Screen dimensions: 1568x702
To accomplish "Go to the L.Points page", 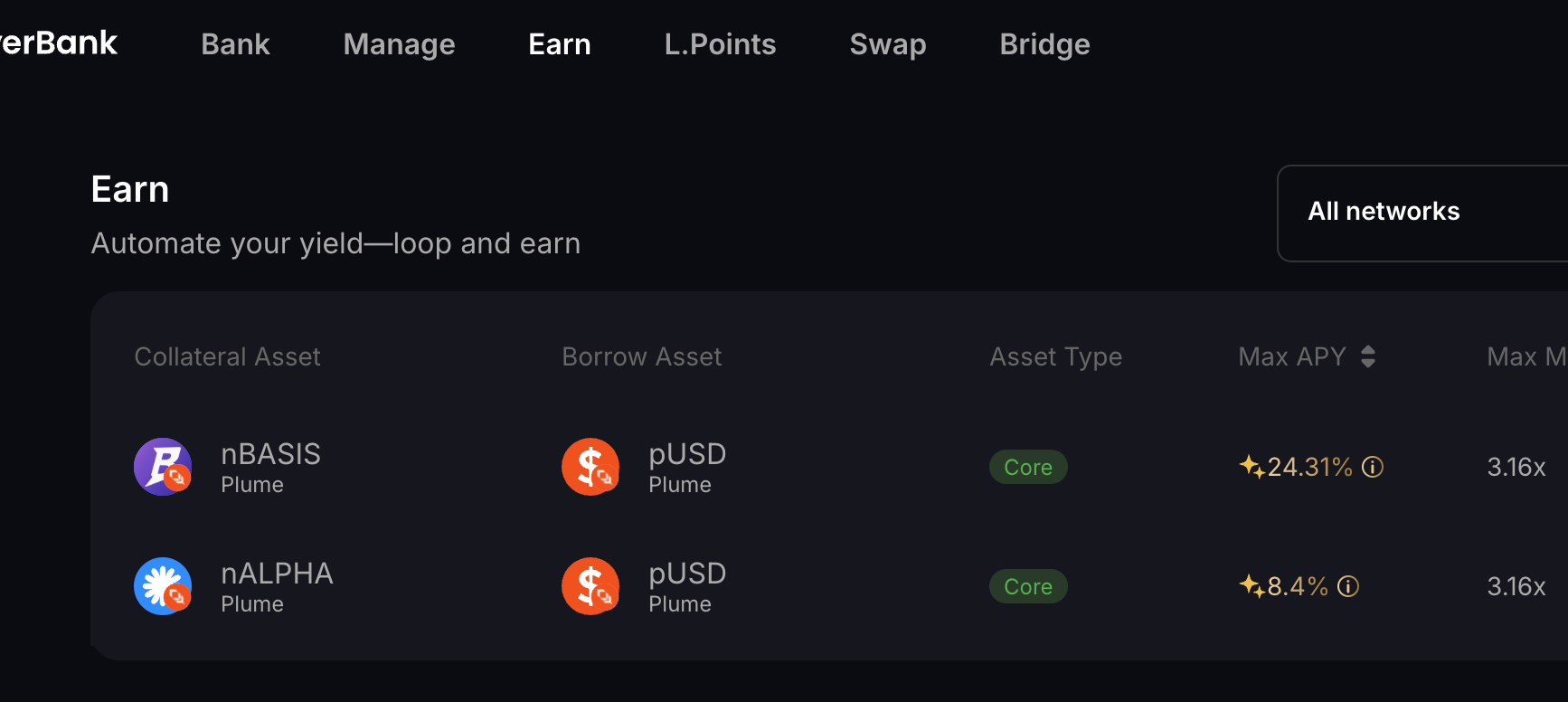I will coord(720,44).
